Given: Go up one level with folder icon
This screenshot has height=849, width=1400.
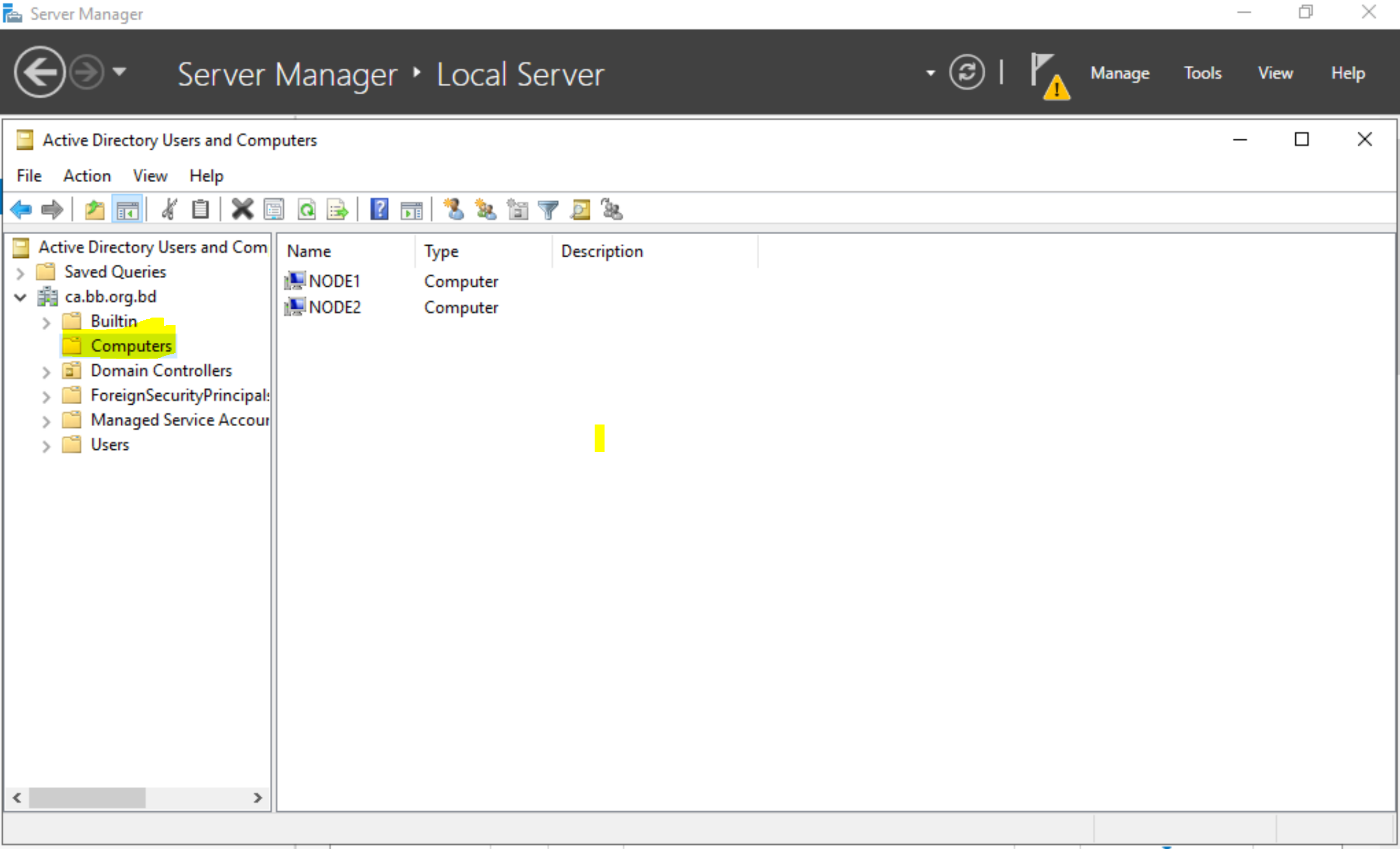Looking at the screenshot, I should 95,210.
